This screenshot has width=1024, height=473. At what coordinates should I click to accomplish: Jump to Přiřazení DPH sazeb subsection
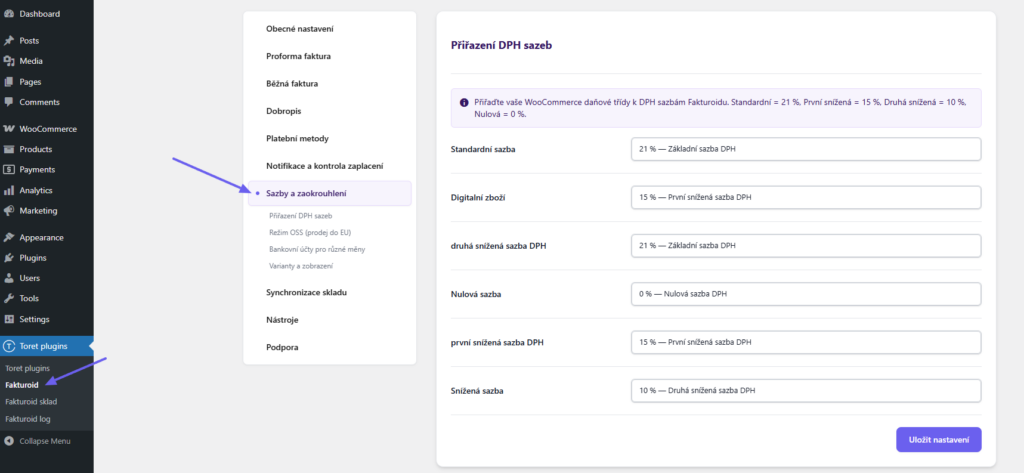coord(301,215)
